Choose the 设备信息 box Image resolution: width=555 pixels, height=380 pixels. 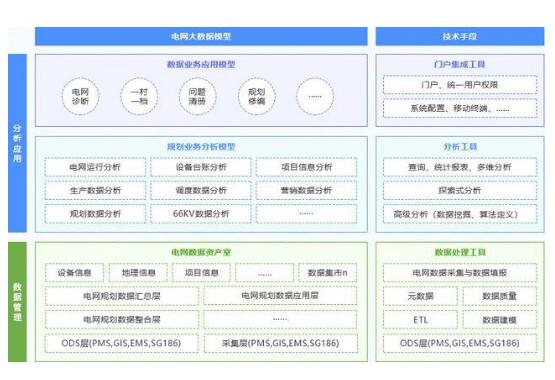pyautogui.click(x=74, y=273)
